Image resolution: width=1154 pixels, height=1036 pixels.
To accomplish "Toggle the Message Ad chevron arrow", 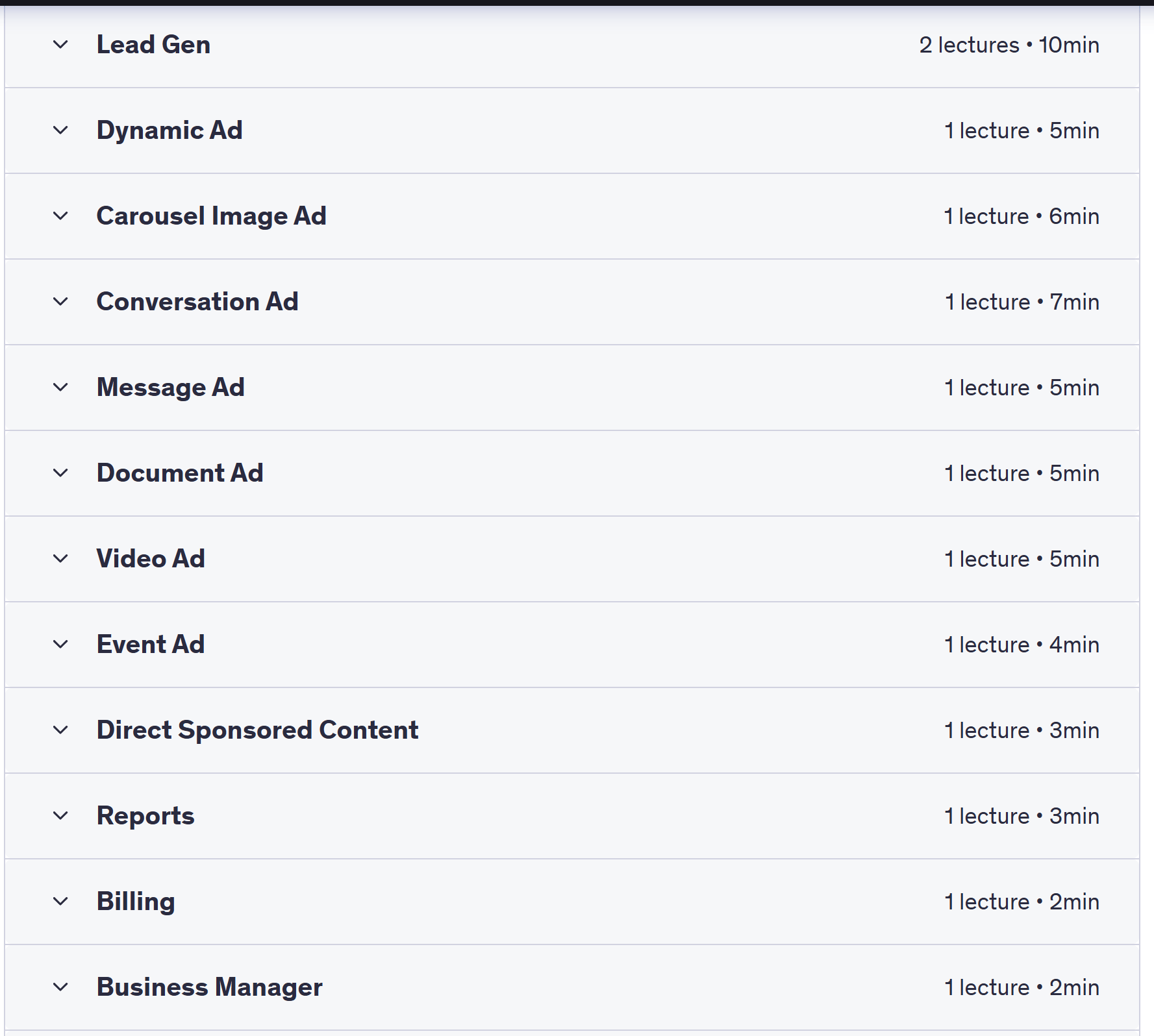I will click(60, 388).
